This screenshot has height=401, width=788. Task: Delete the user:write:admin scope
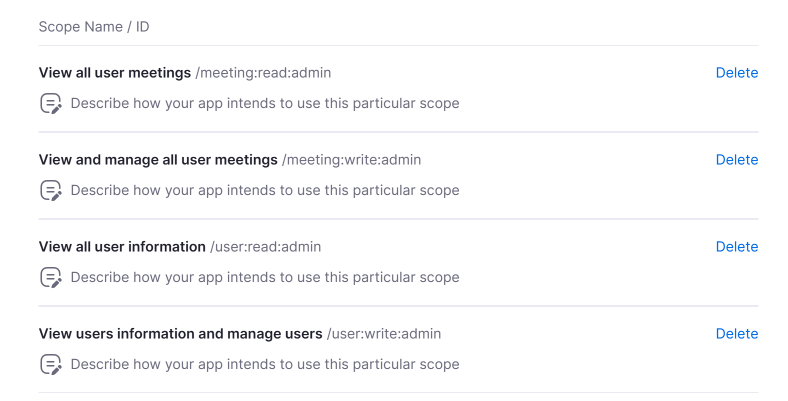tap(736, 334)
